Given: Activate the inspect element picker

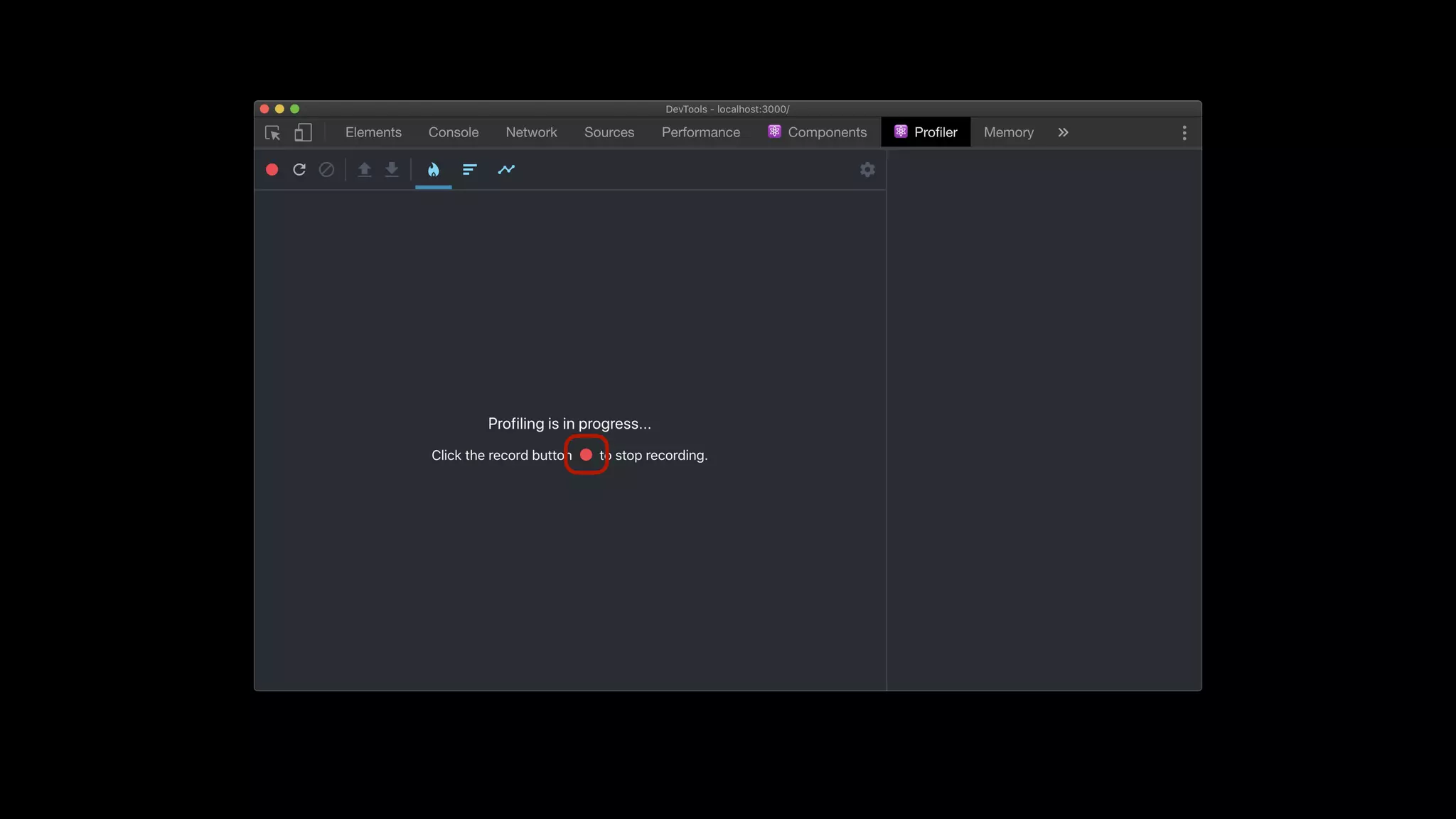Looking at the screenshot, I should [x=273, y=133].
